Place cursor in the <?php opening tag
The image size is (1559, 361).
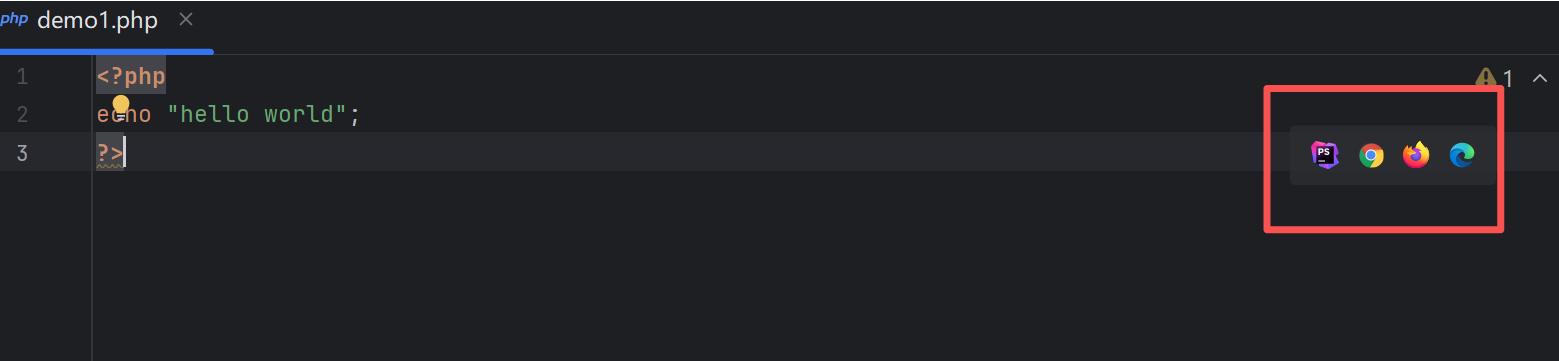tap(131, 77)
